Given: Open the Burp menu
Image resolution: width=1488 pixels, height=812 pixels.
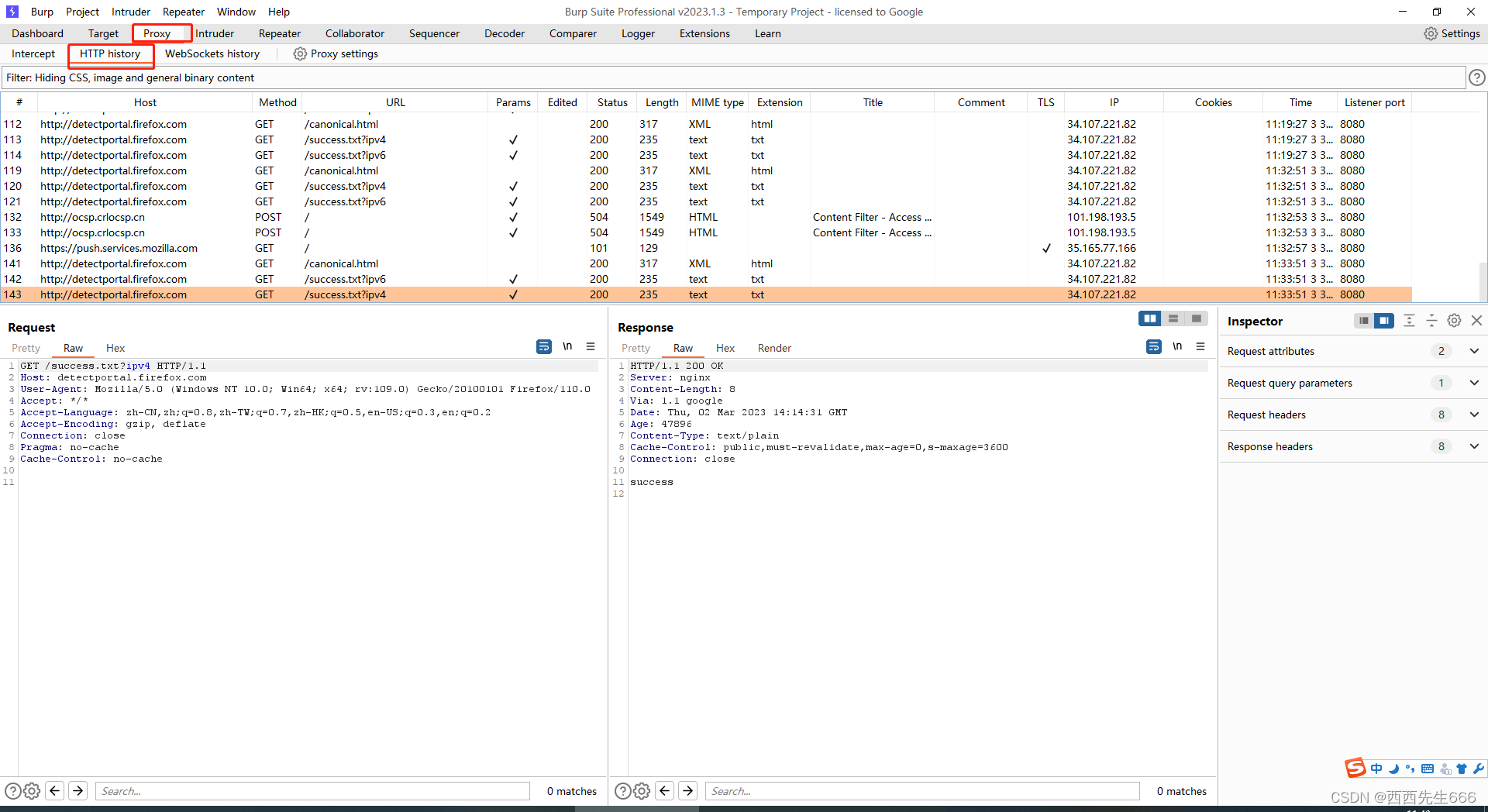Looking at the screenshot, I should pyautogui.click(x=42, y=12).
